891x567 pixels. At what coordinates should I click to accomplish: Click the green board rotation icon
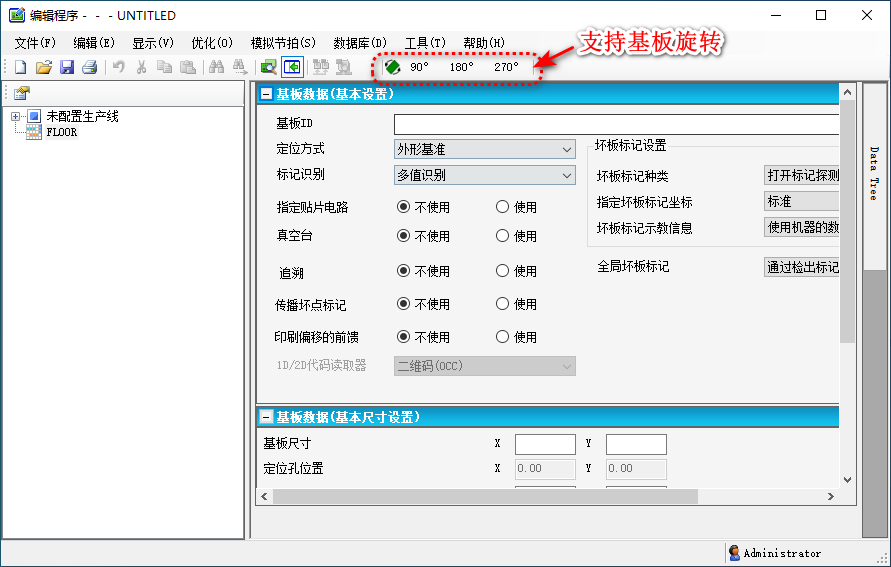pyautogui.click(x=392, y=67)
